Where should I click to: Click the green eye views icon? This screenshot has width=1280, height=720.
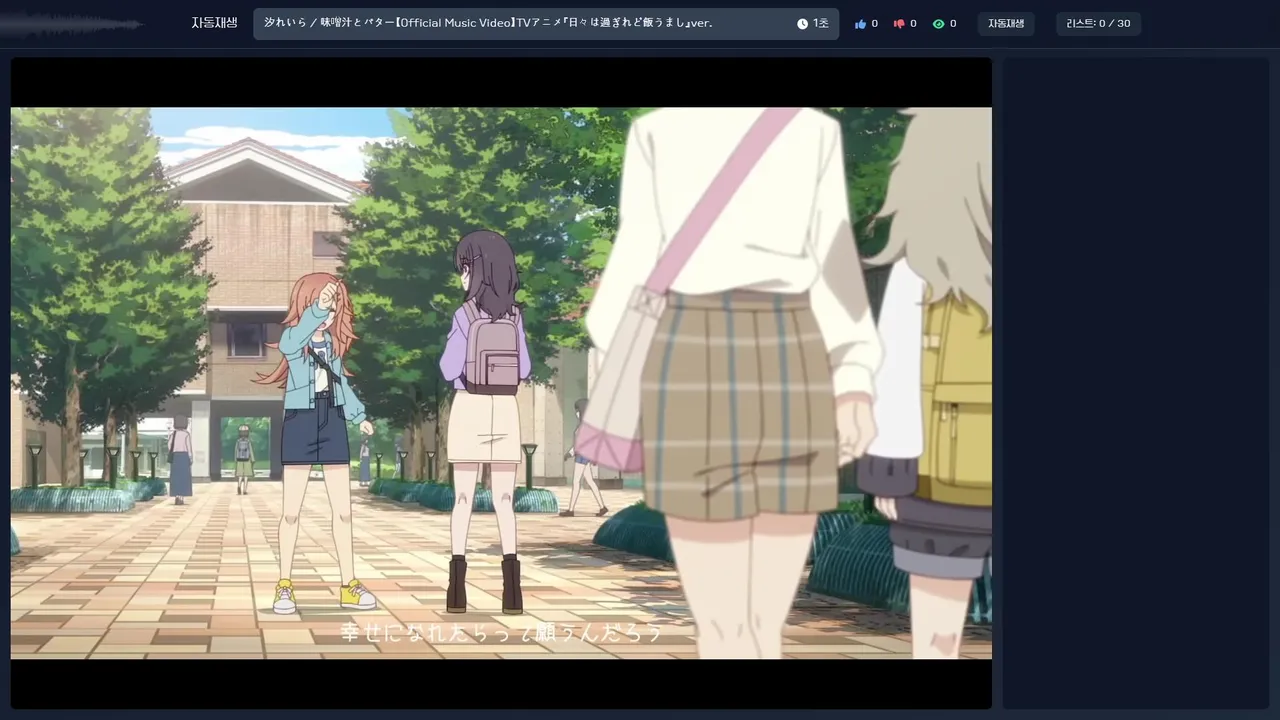click(938, 24)
